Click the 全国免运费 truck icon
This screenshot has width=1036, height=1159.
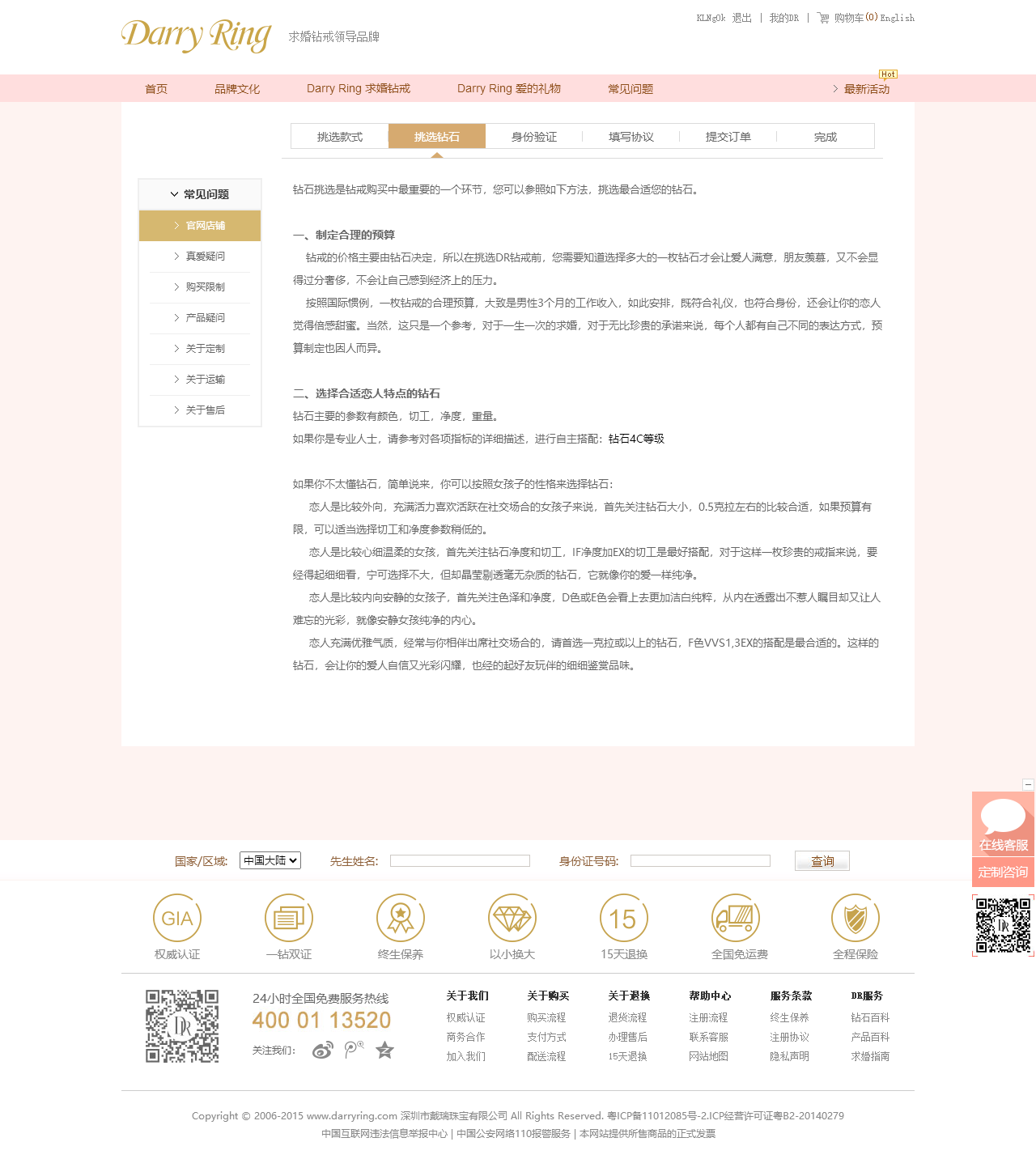click(736, 918)
